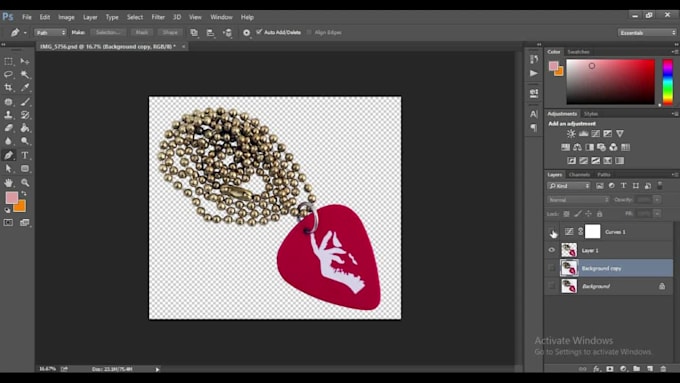Select the Move tool
Screen dimensions: 680x383
[25, 62]
